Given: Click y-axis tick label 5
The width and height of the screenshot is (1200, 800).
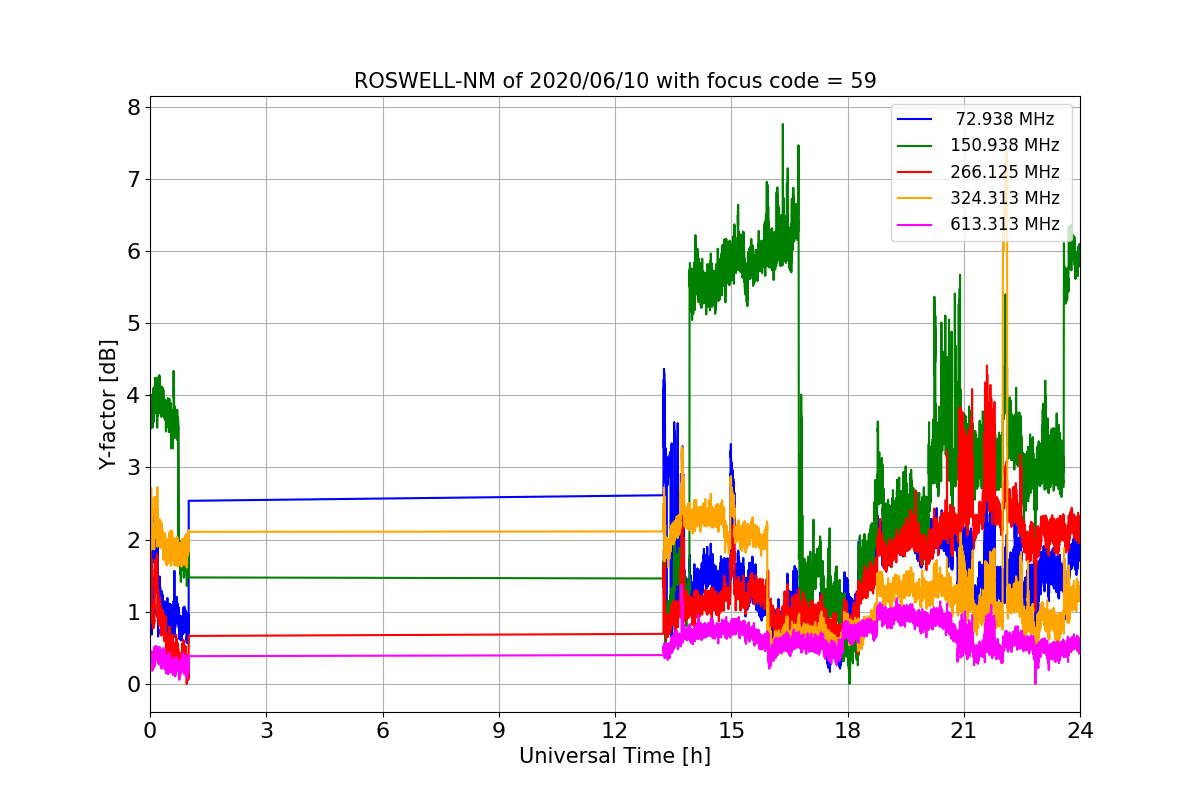Looking at the screenshot, I should [133, 323].
